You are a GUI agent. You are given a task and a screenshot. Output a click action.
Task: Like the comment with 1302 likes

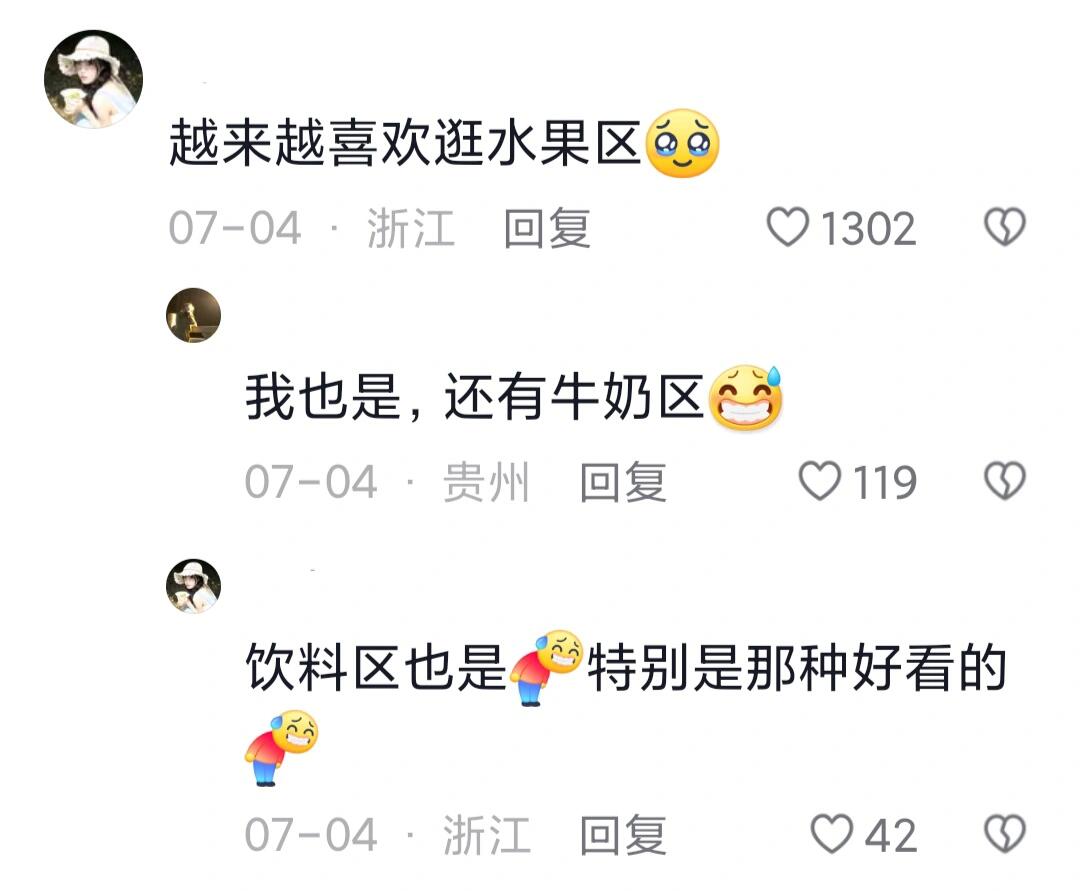pos(788,227)
